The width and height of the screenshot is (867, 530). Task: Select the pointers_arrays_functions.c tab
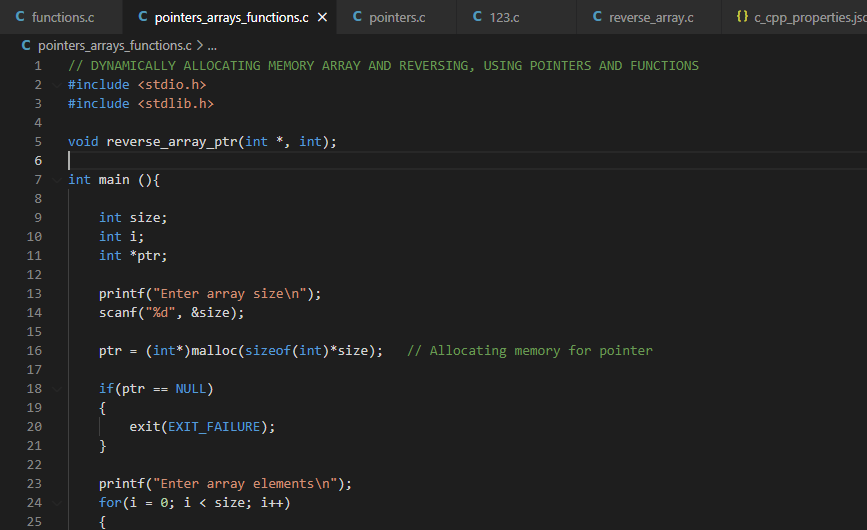tap(229, 17)
